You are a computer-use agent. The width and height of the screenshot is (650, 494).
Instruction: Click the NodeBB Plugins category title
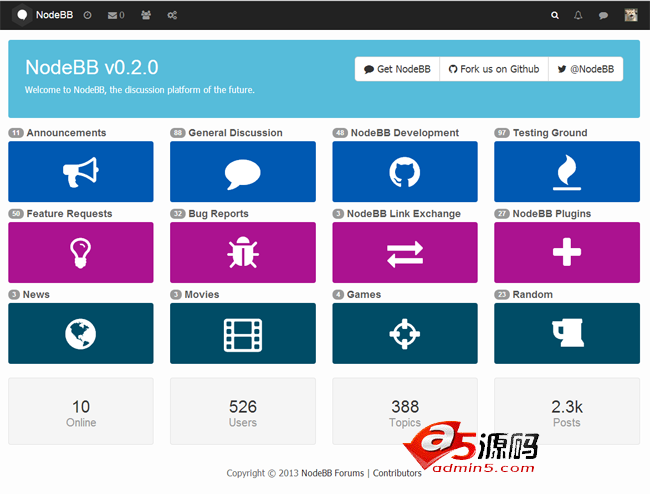pyautogui.click(x=552, y=213)
